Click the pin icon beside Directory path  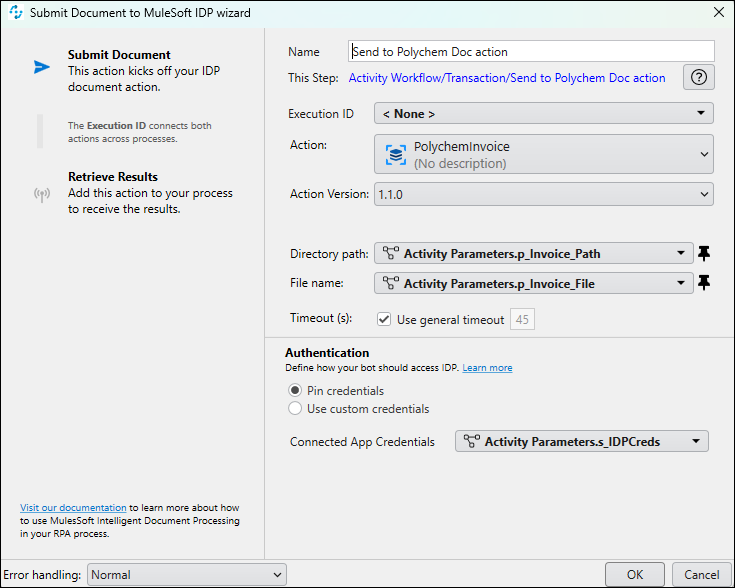[x=704, y=253]
